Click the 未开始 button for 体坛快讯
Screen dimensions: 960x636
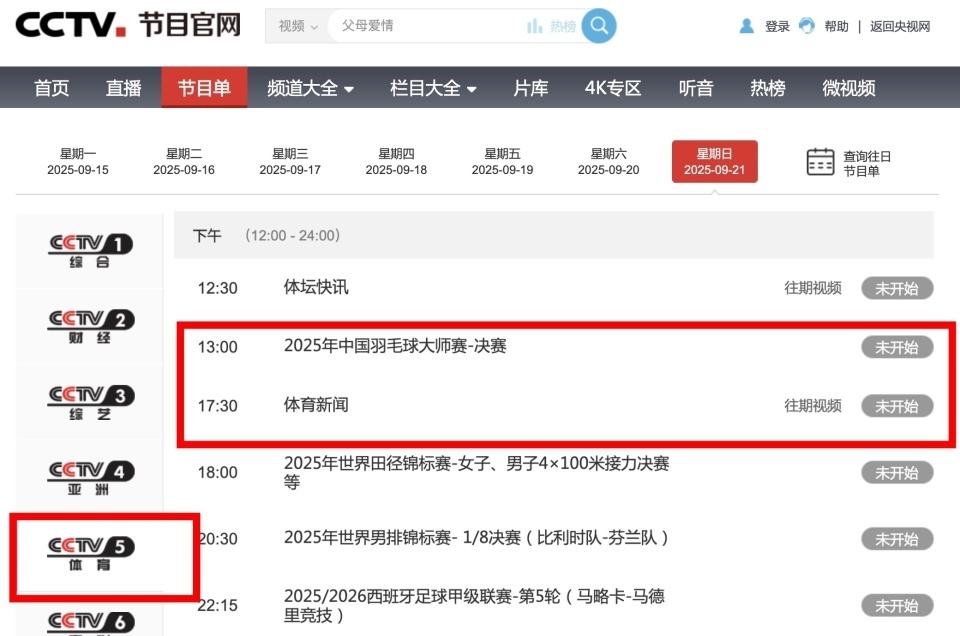point(897,287)
